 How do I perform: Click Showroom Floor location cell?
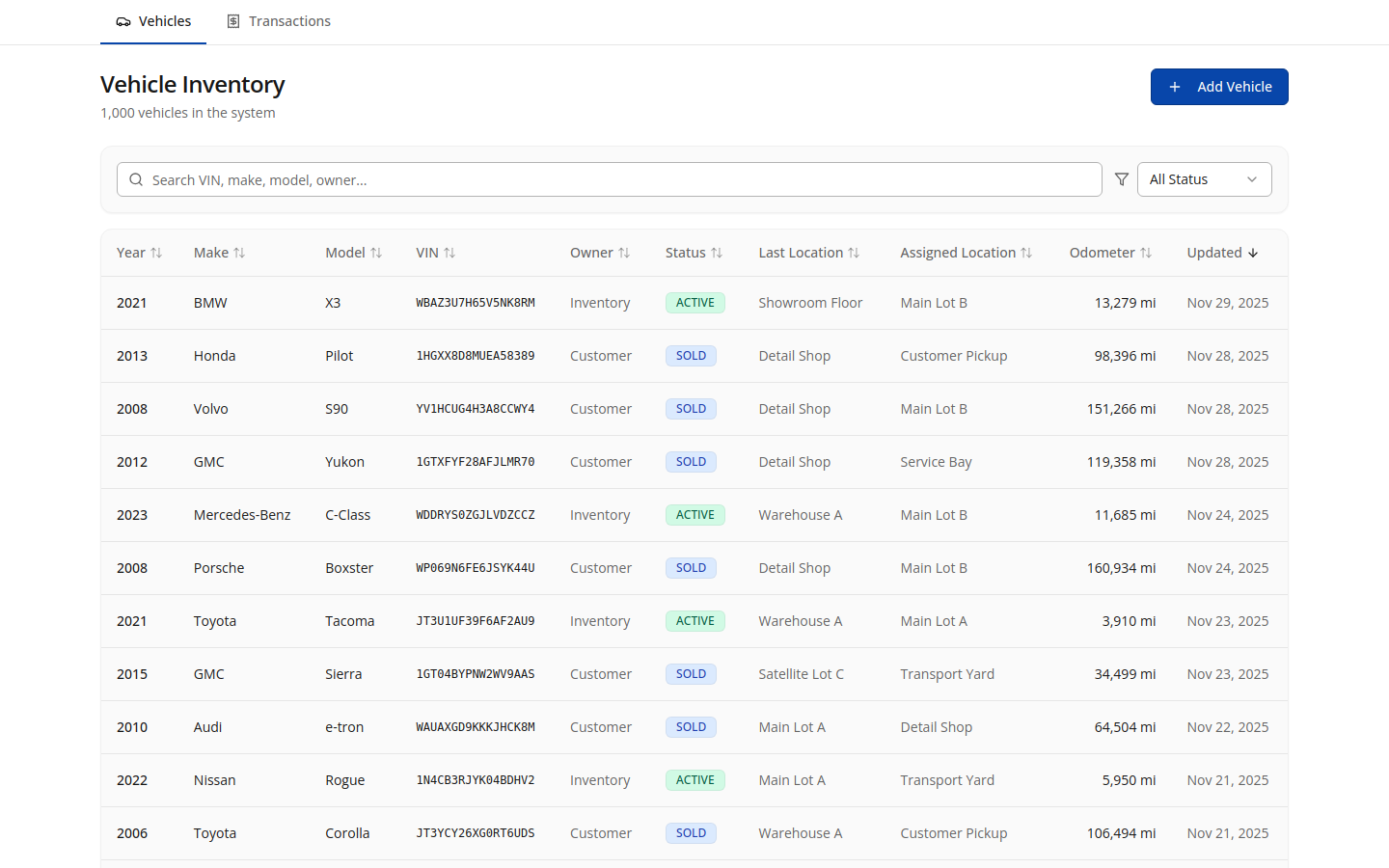point(810,303)
